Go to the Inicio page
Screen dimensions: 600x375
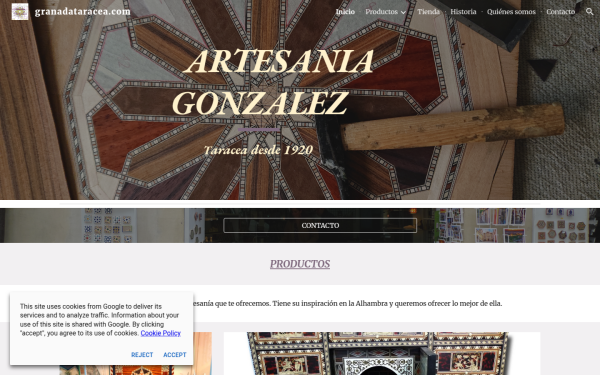click(345, 12)
